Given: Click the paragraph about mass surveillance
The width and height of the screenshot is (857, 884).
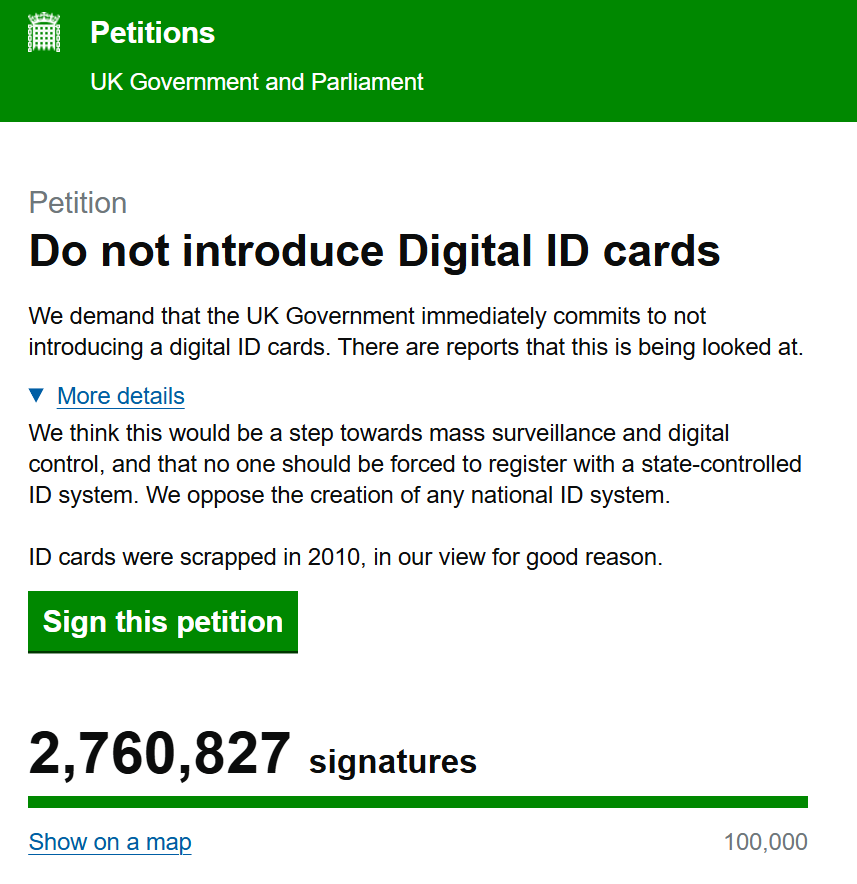Looking at the screenshot, I should pos(379,434).
